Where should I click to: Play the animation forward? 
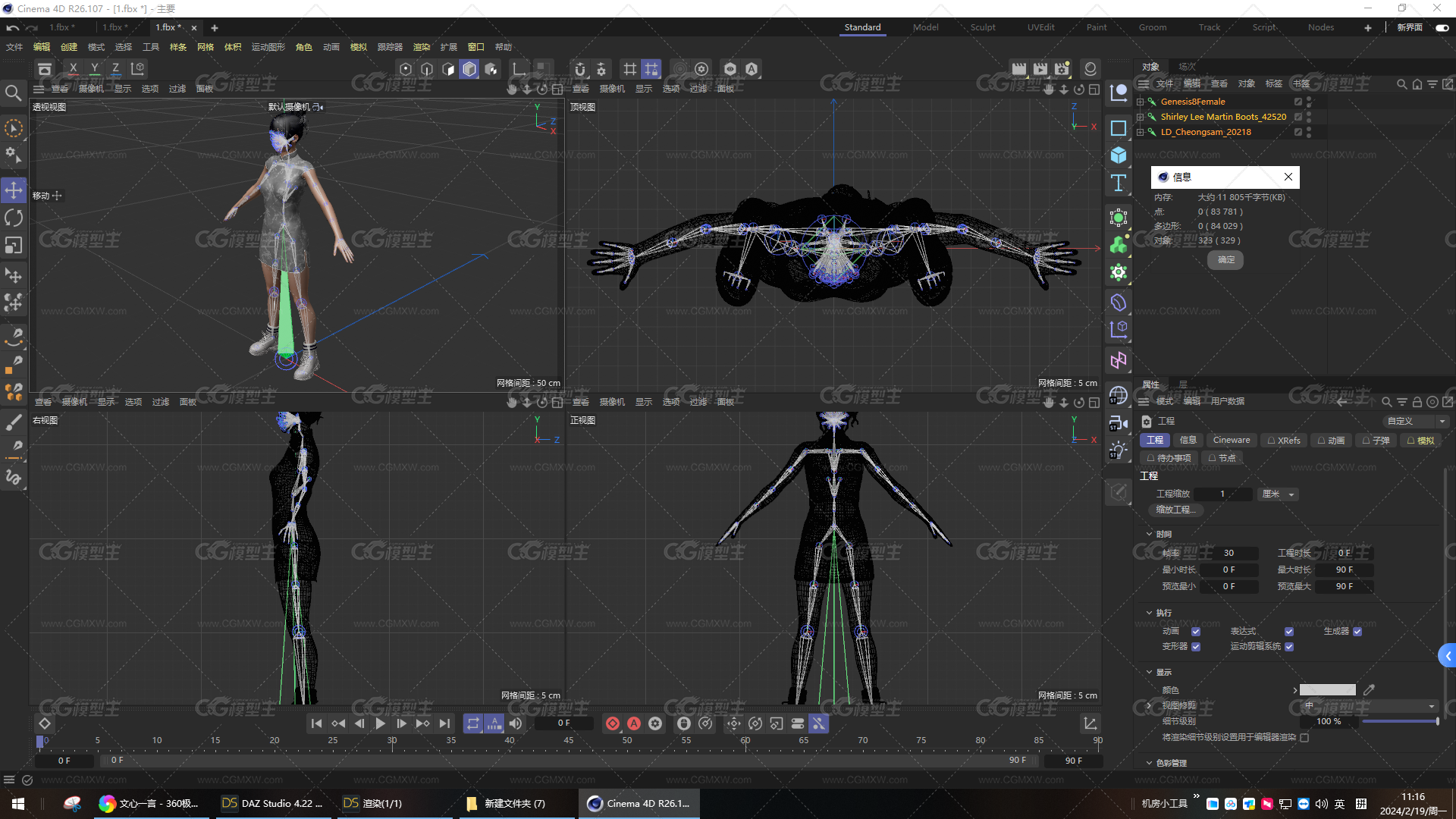click(x=380, y=724)
